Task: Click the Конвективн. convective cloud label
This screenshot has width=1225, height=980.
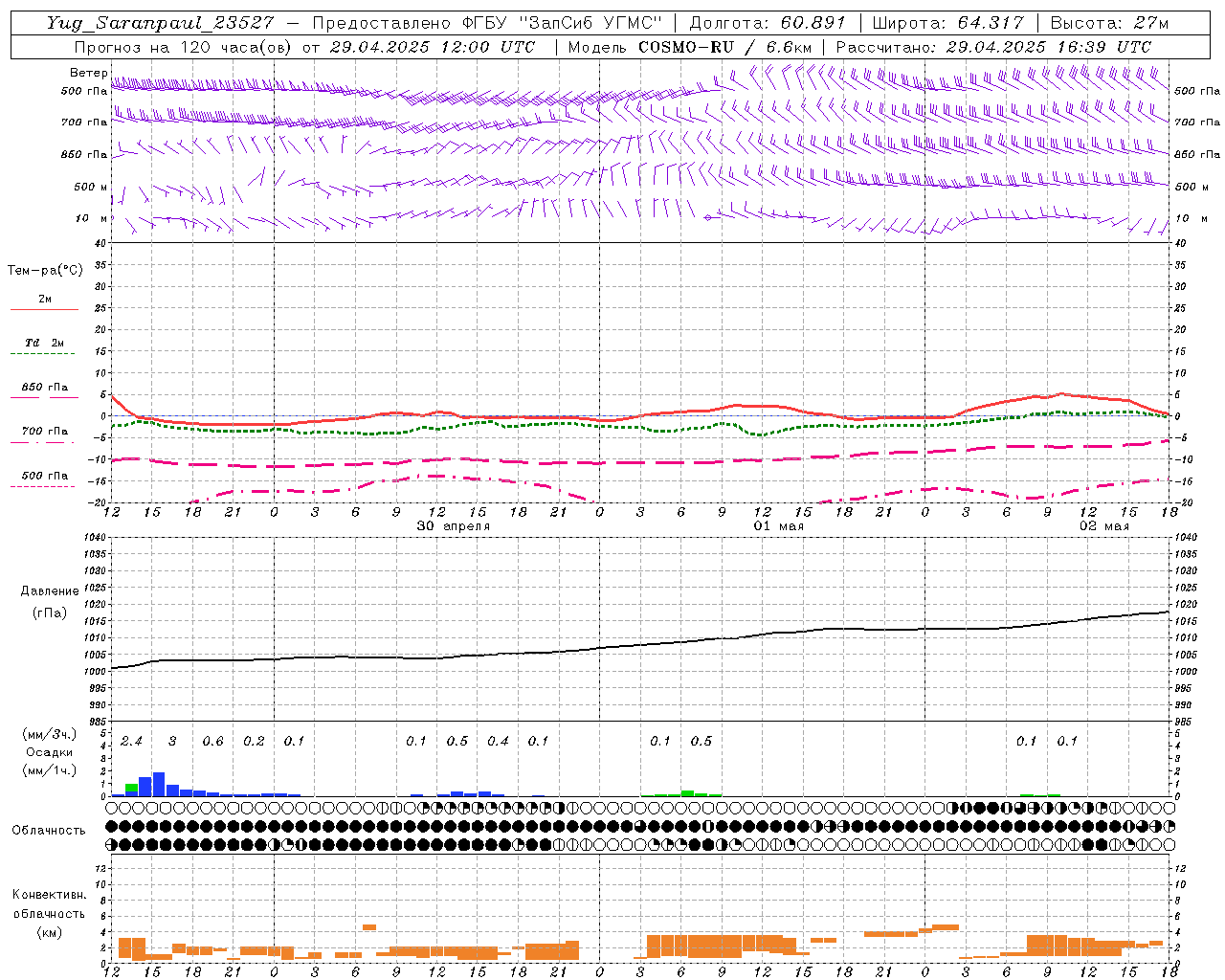Action: coord(50,895)
